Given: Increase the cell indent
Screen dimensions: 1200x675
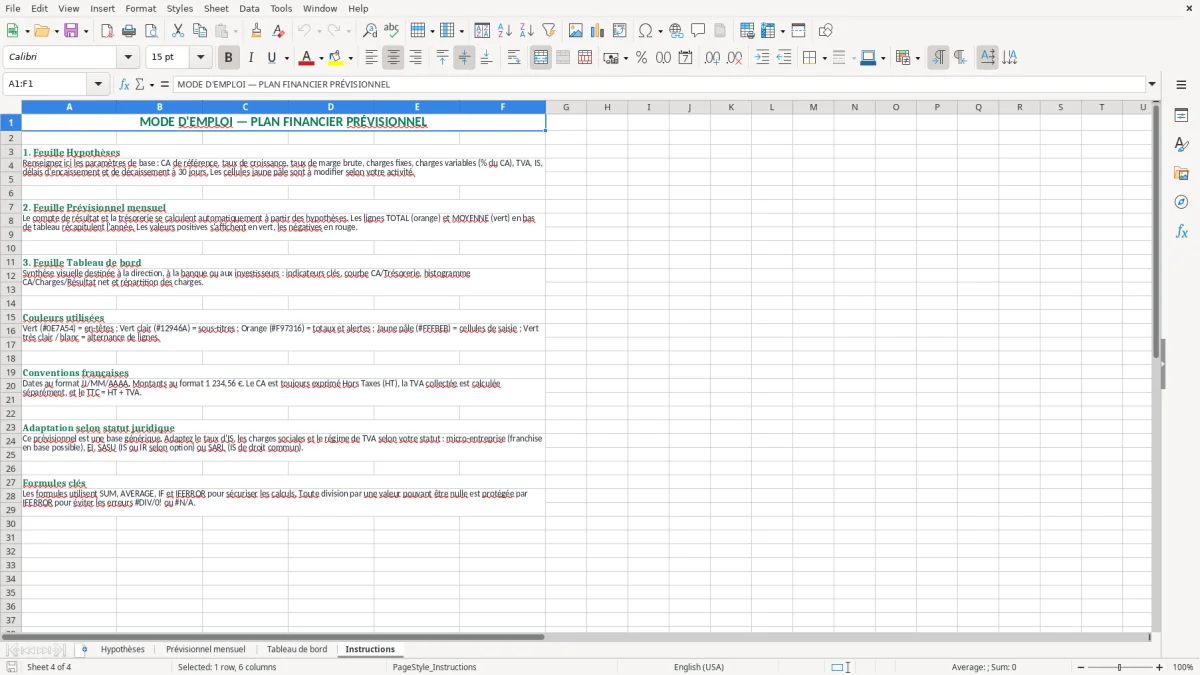Looking at the screenshot, I should pyautogui.click(x=762, y=58).
